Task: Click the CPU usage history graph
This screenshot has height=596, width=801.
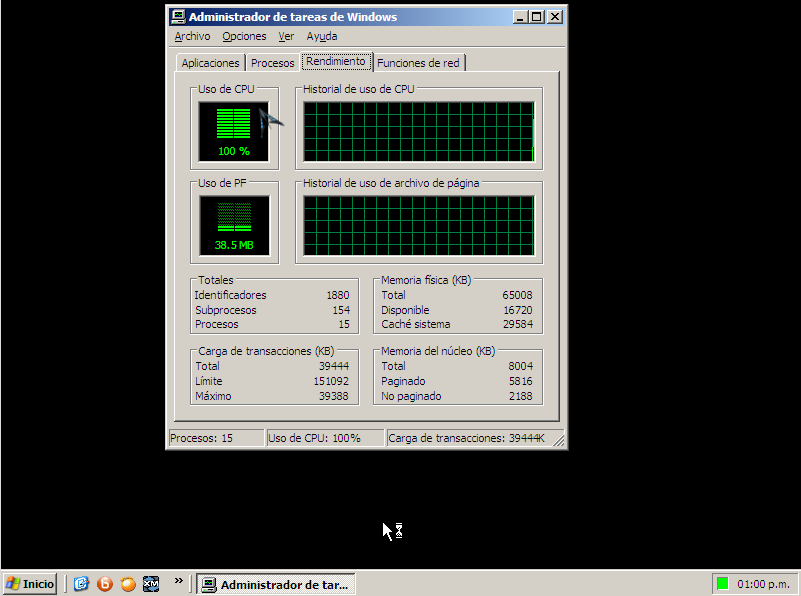Action: click(x=419, y=132)
